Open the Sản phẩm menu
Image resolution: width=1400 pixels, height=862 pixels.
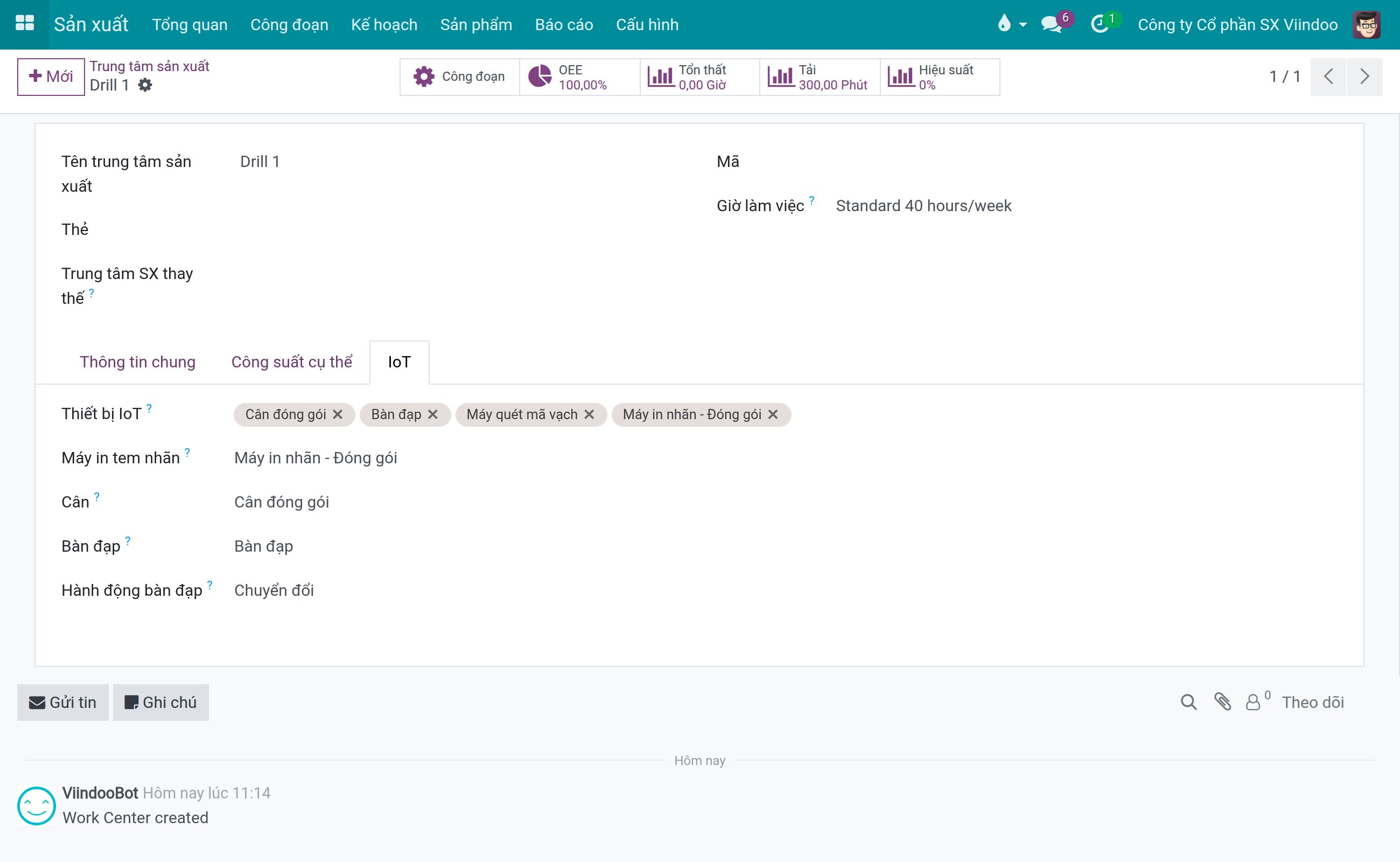[x=477, y=25]
